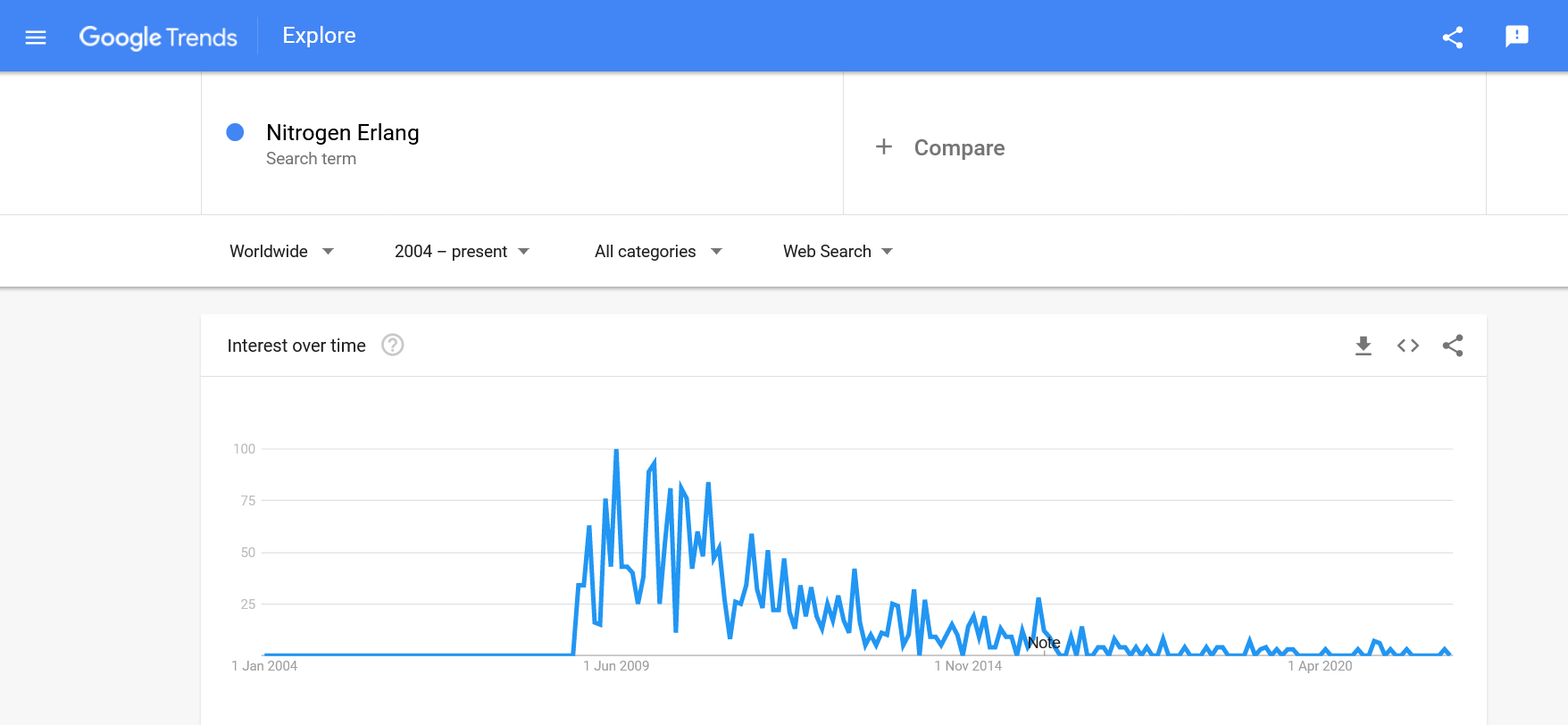Open the hamburger main menu

[36, 37]
